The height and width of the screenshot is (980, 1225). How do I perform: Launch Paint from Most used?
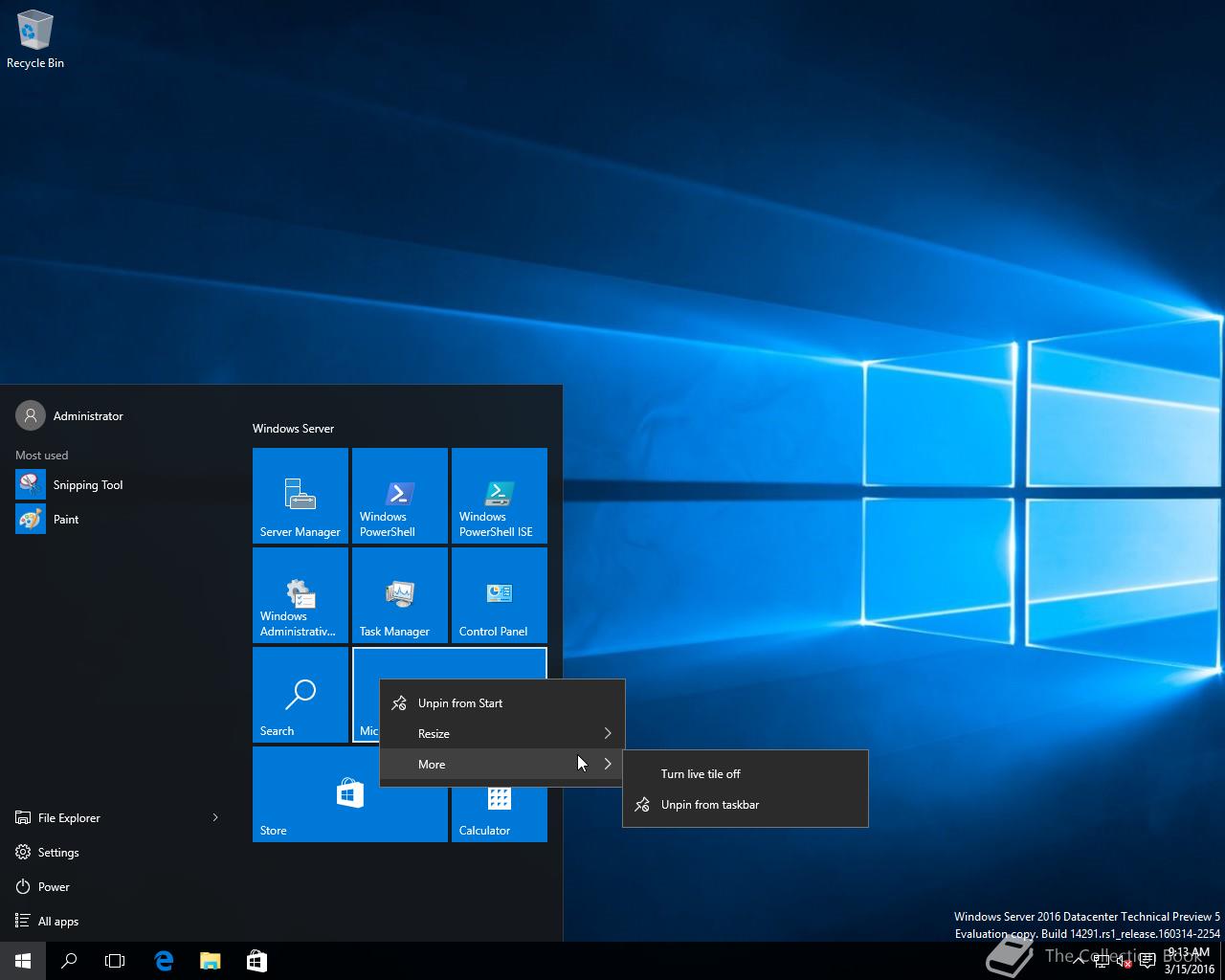pos(119,520)
